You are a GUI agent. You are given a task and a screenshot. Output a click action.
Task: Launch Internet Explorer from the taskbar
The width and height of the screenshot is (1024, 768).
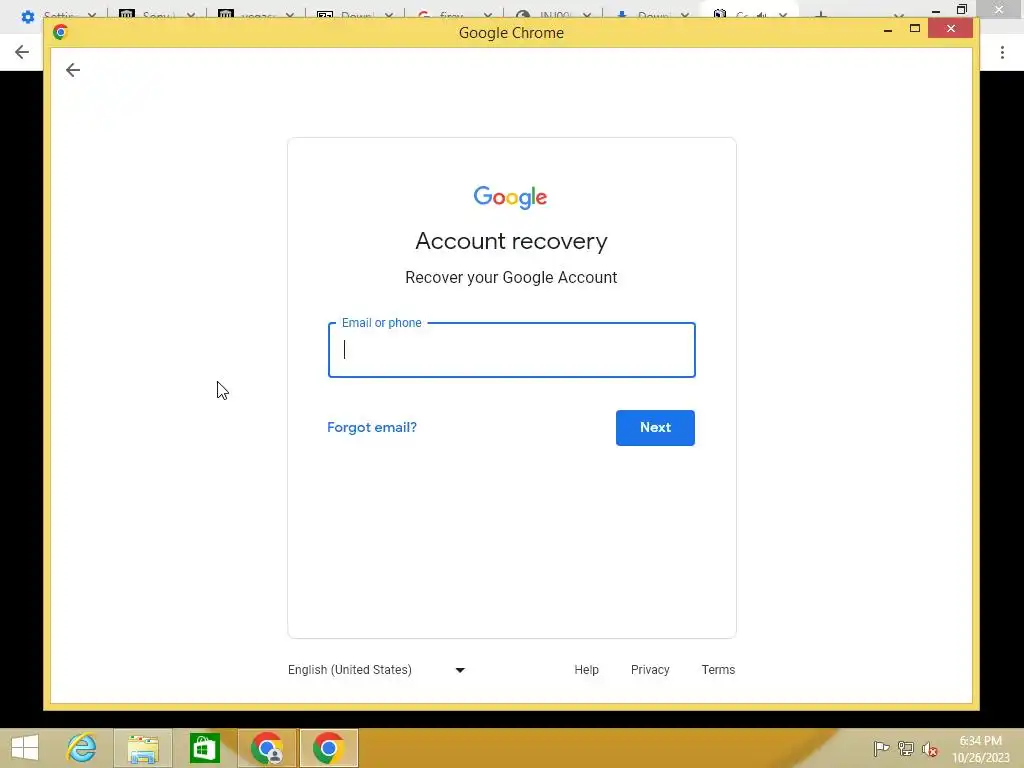point(82,748)
